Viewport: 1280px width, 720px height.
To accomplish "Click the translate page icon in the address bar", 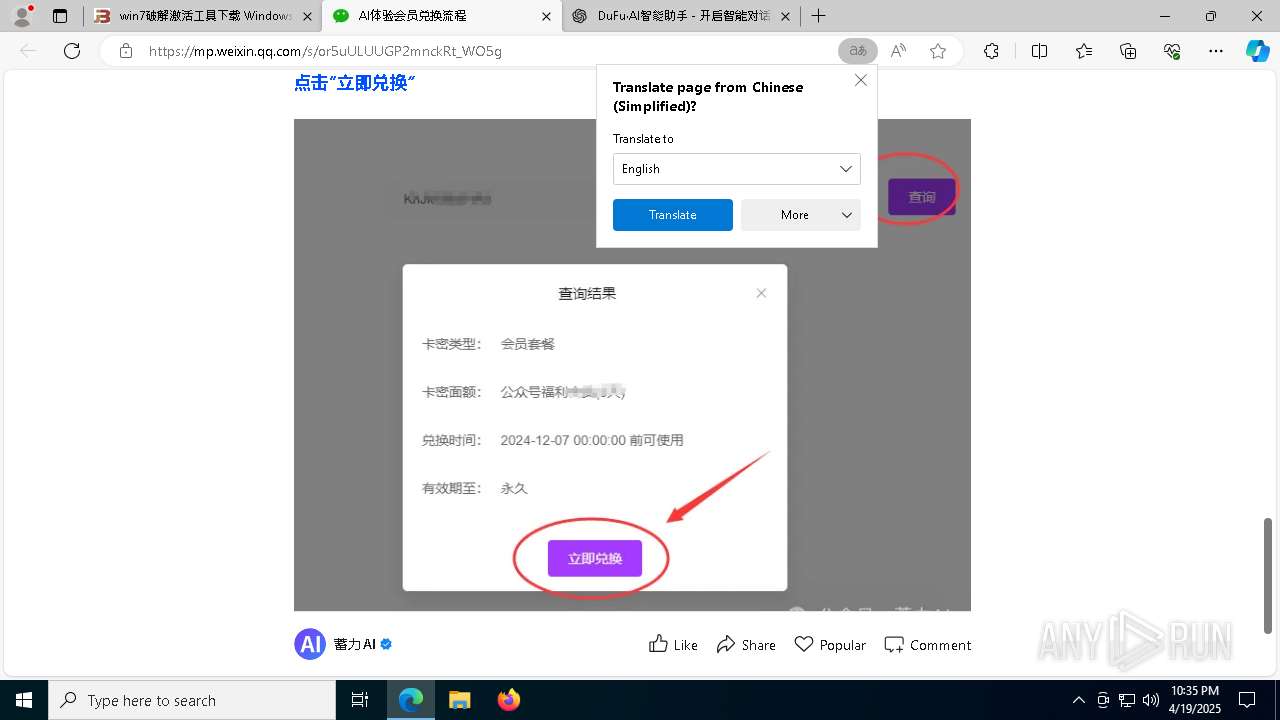I will [x=857, y=51].
